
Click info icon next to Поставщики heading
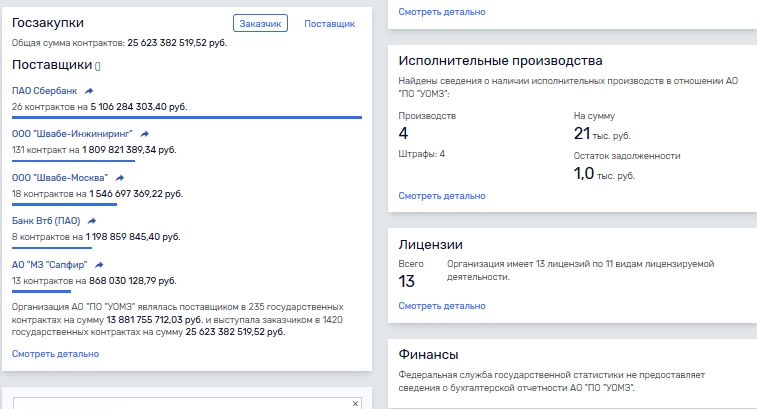click(98, 66)
